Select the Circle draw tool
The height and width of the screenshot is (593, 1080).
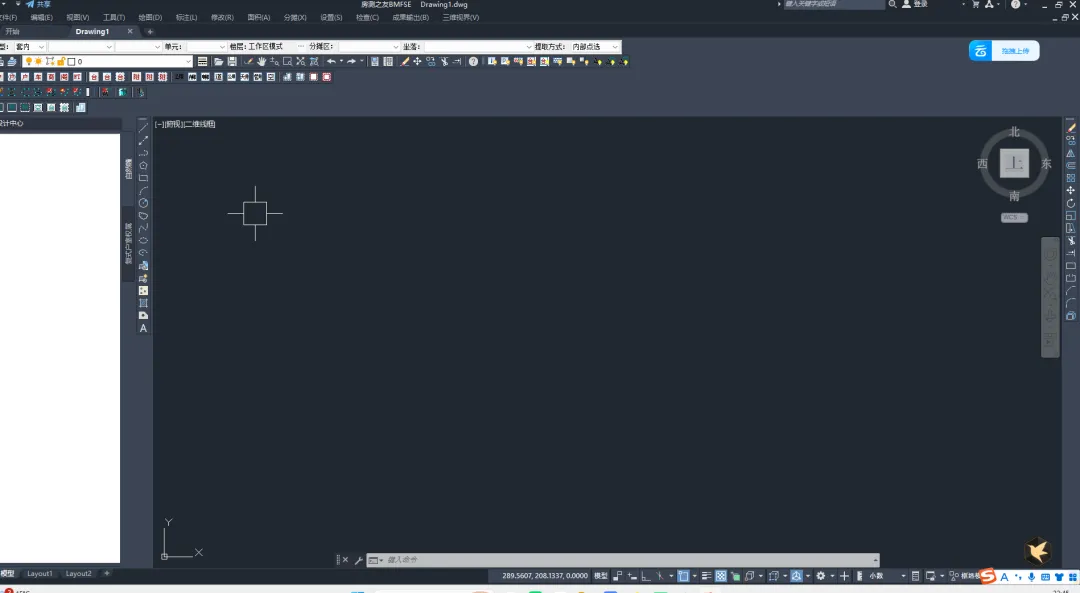click(x=143, y=203)
